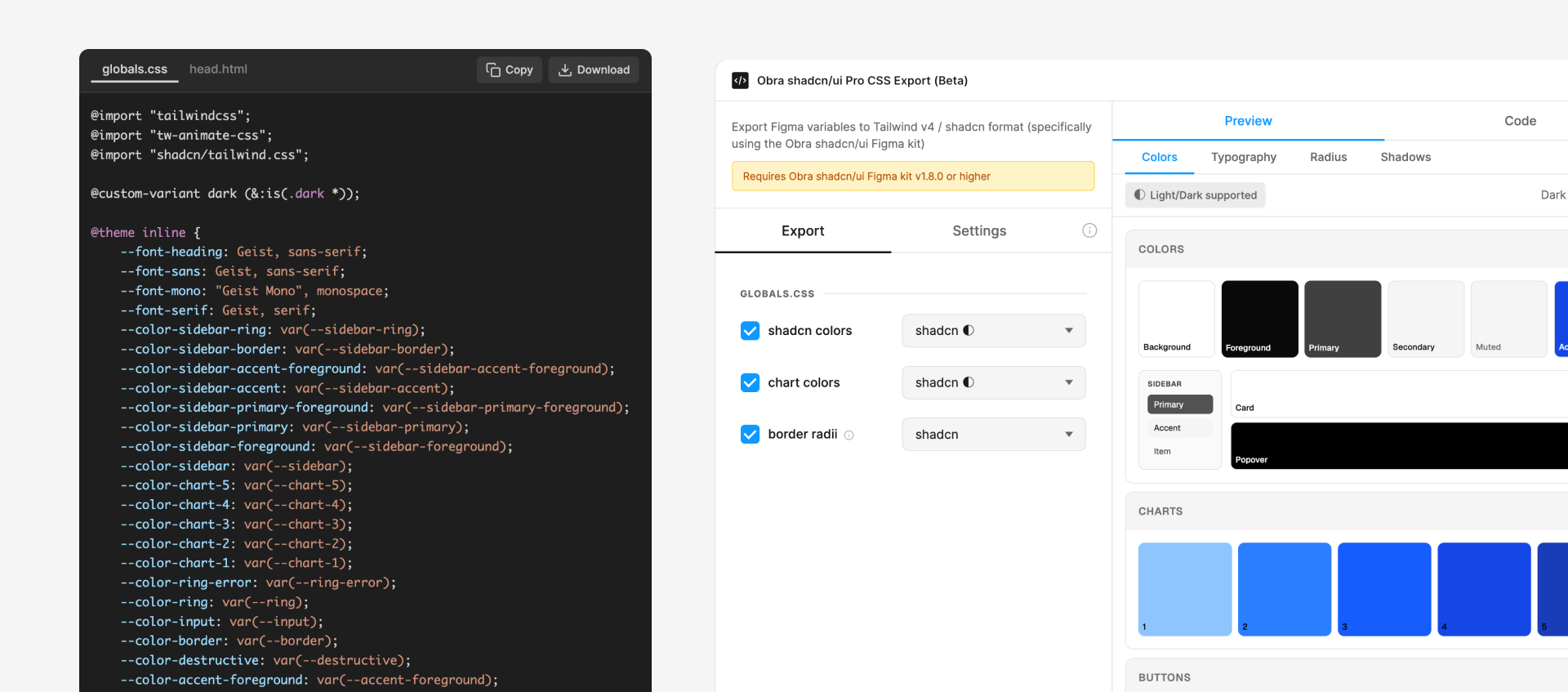Click the 'GLOBALS.CSS' section heading
Image resolution: width=1568 pixels, height=692 pixels.
777,294
